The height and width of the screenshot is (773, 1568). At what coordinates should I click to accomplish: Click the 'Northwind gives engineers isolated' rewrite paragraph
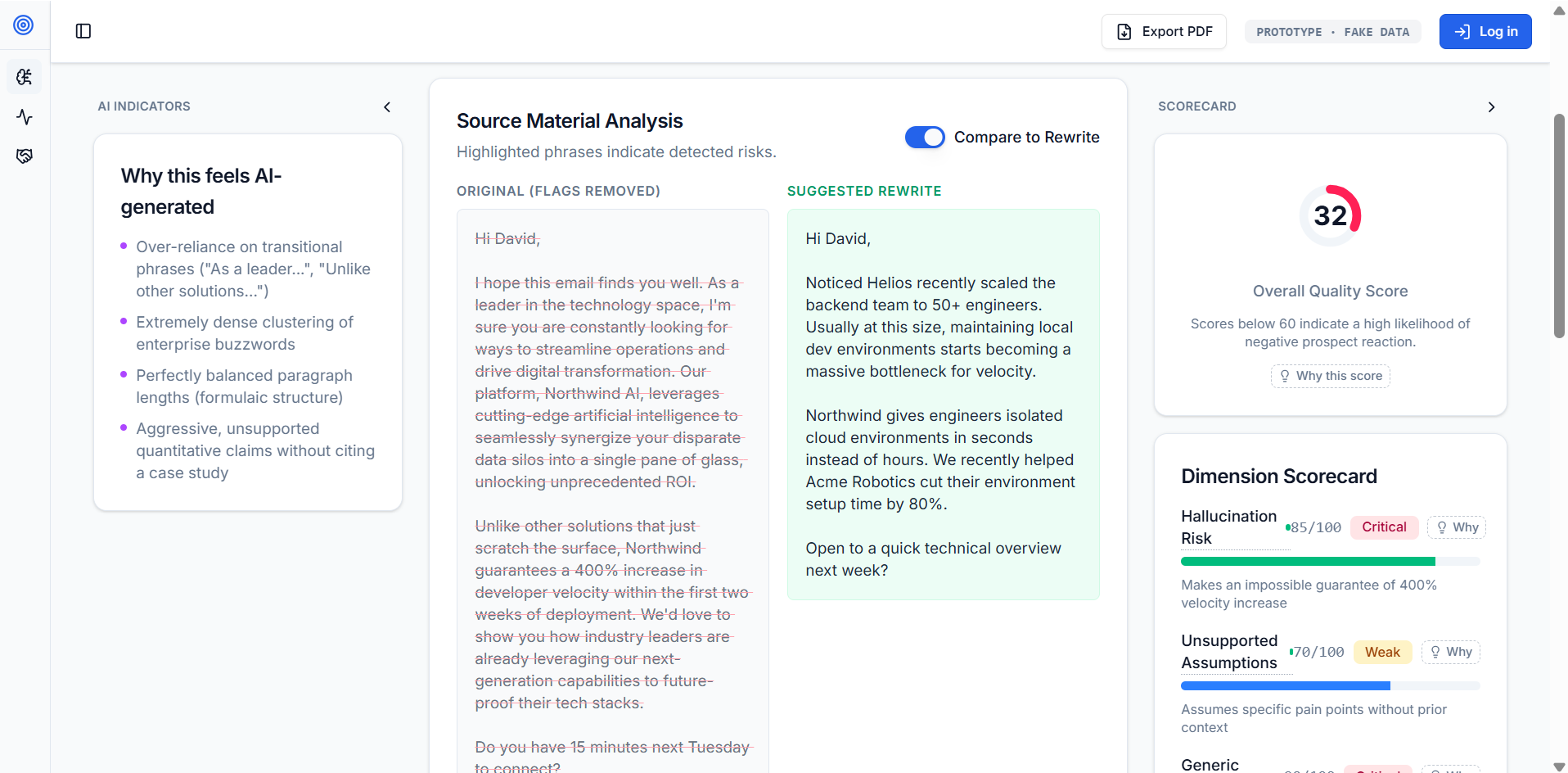(x=940, y=460)
